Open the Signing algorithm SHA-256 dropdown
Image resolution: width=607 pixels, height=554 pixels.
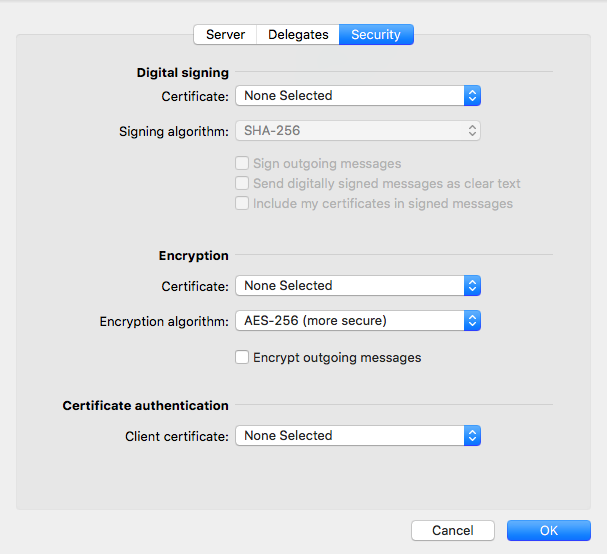tap(358, 131)
